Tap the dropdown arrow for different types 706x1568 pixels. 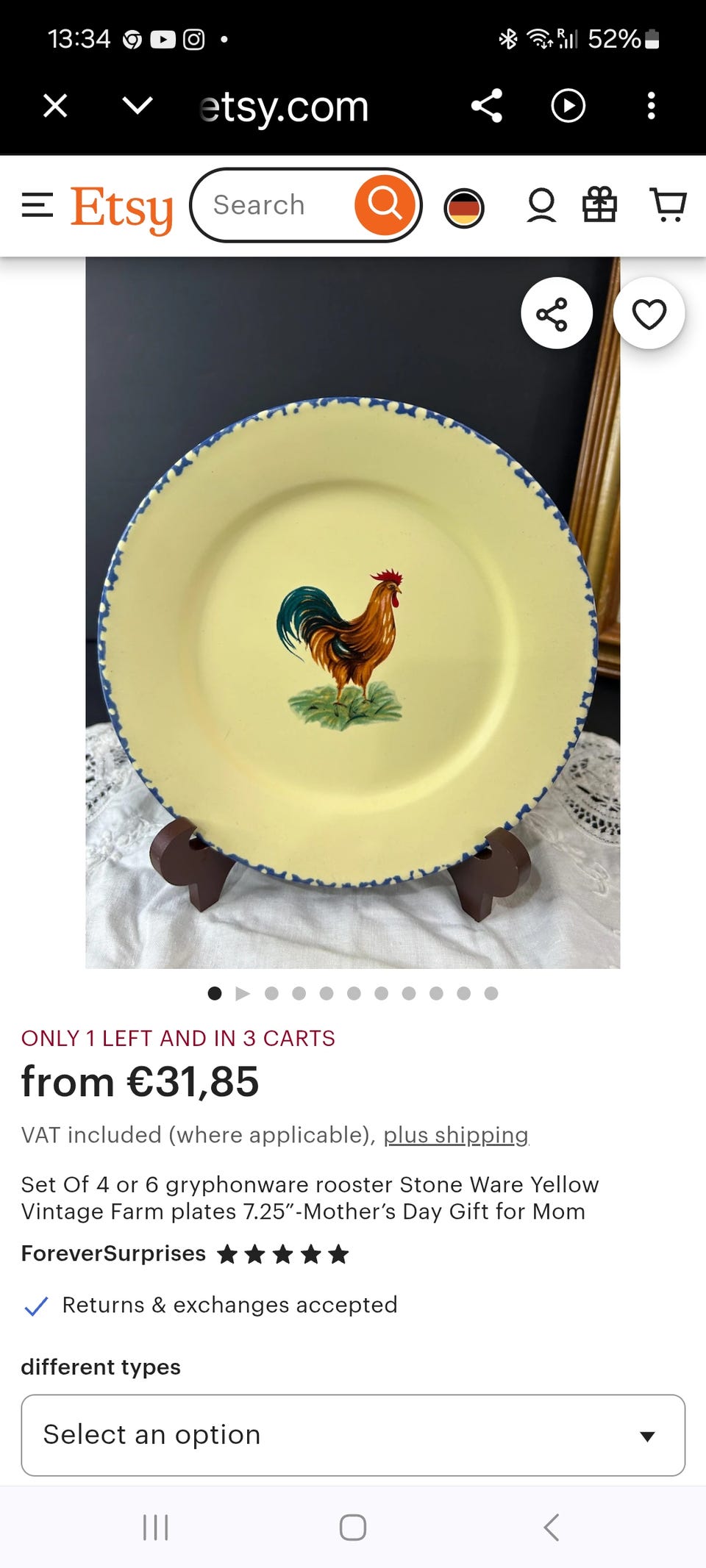(647, 1436)
